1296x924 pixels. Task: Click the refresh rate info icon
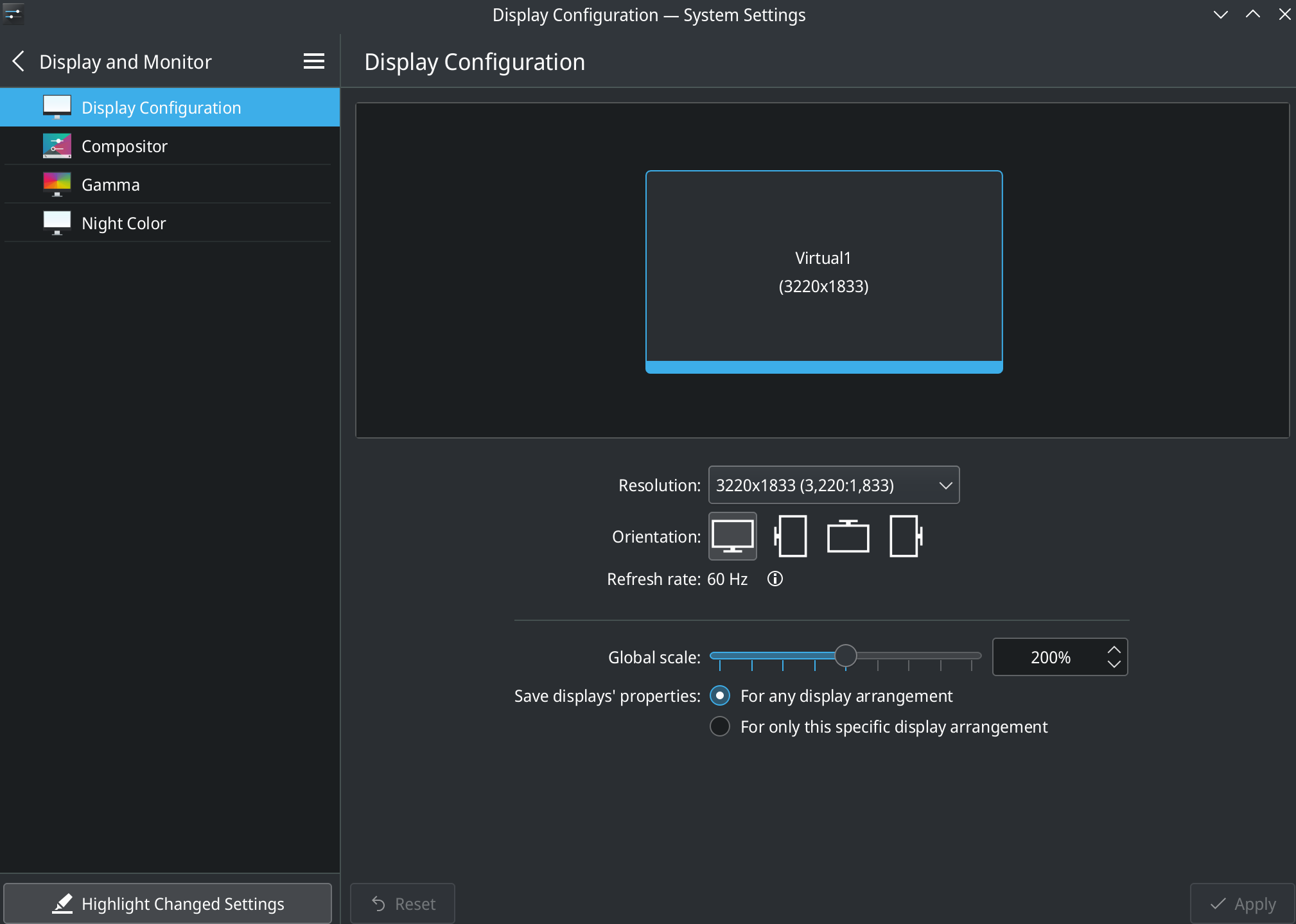point(775,579)
